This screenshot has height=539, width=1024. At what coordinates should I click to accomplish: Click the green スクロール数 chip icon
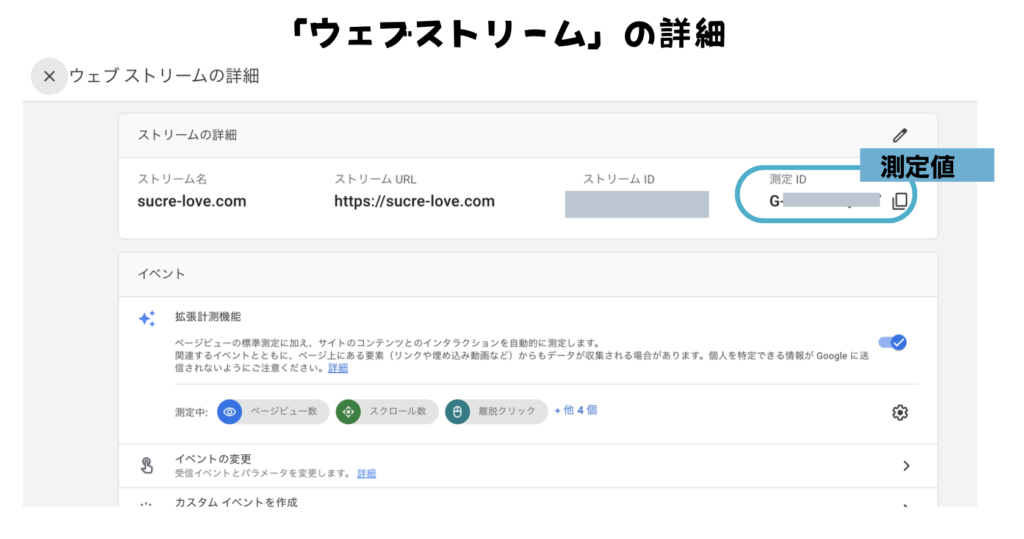click(x=348, y=411)
